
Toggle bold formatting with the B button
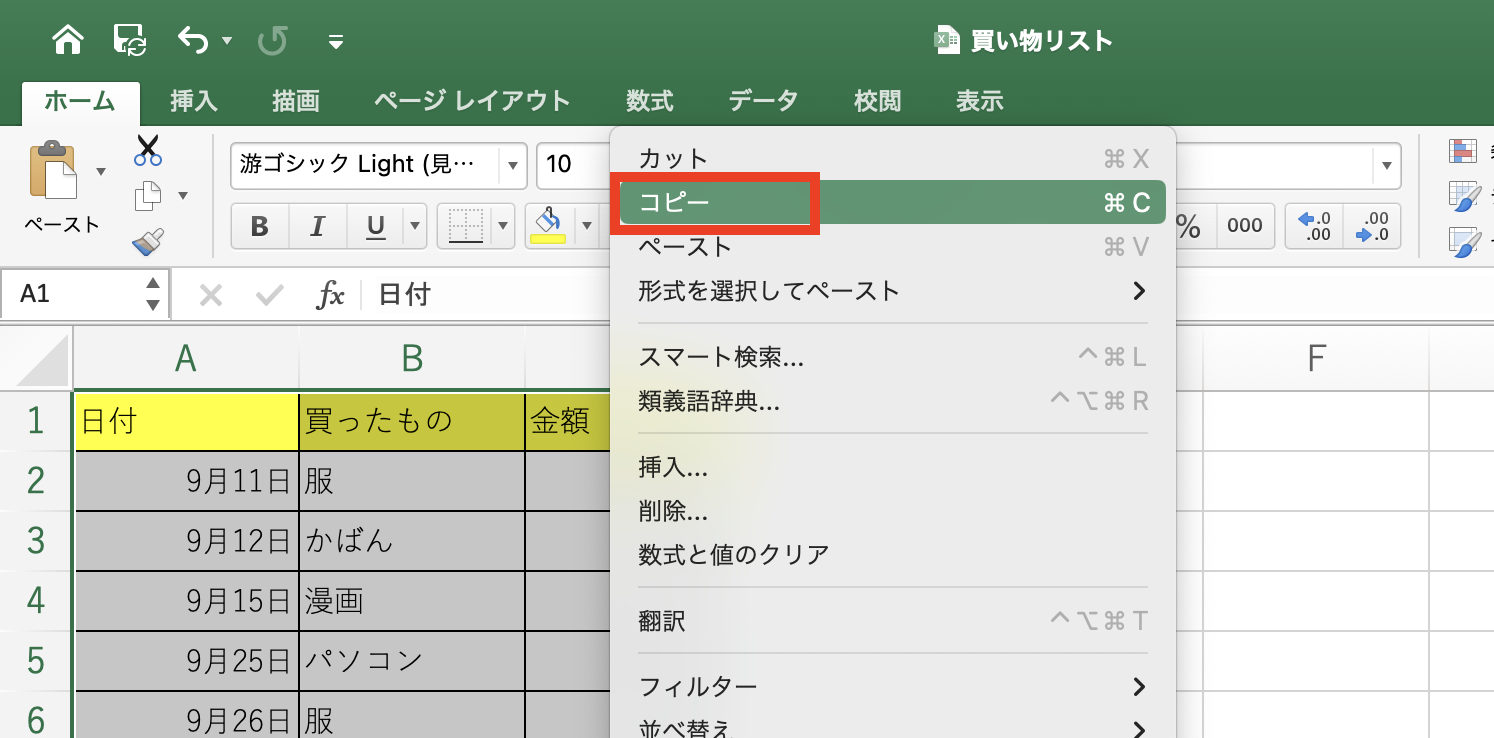pyautogui.click(x=259, y=225)
